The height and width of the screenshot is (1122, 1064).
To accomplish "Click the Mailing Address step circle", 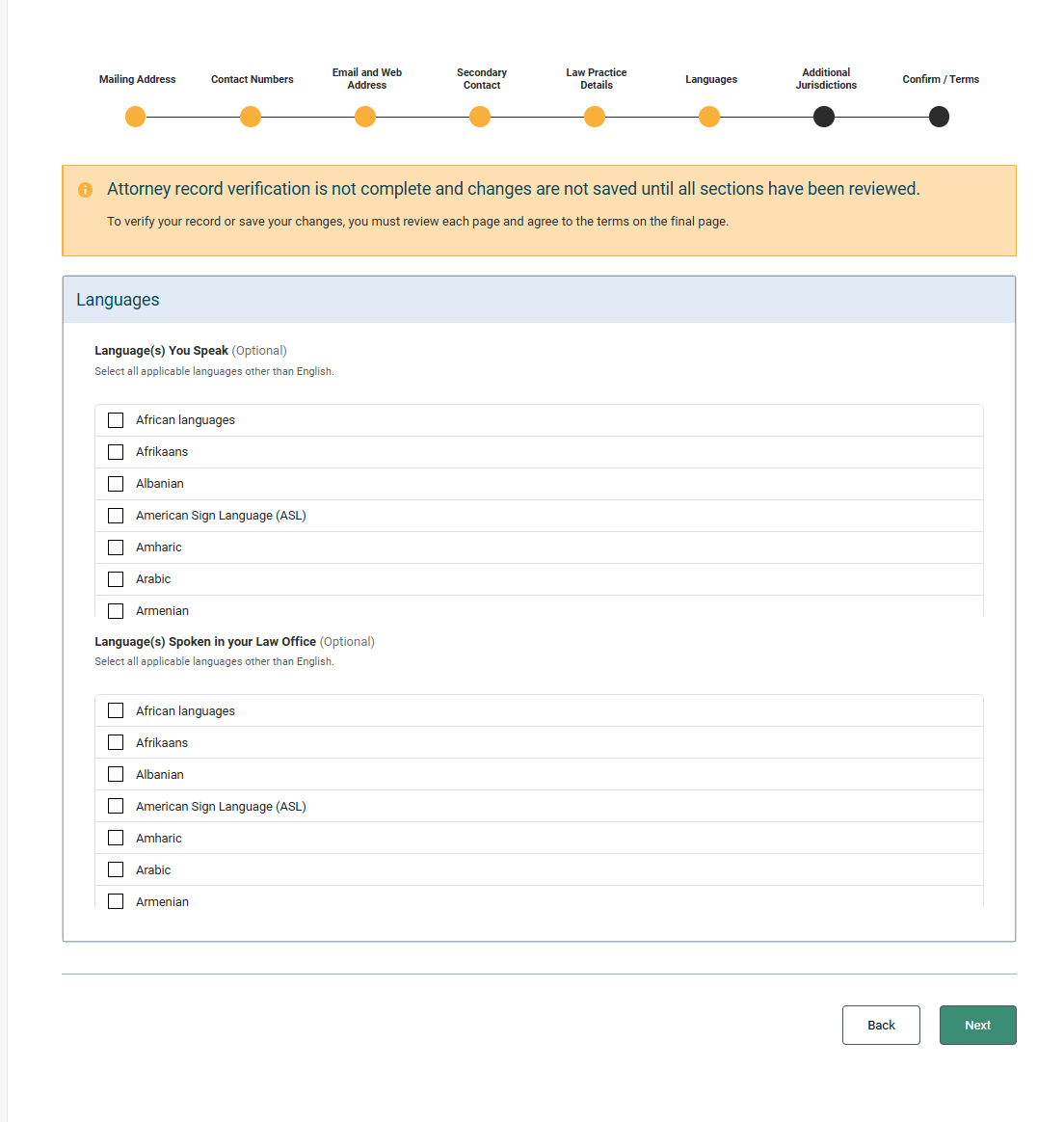I will [136, 117].
